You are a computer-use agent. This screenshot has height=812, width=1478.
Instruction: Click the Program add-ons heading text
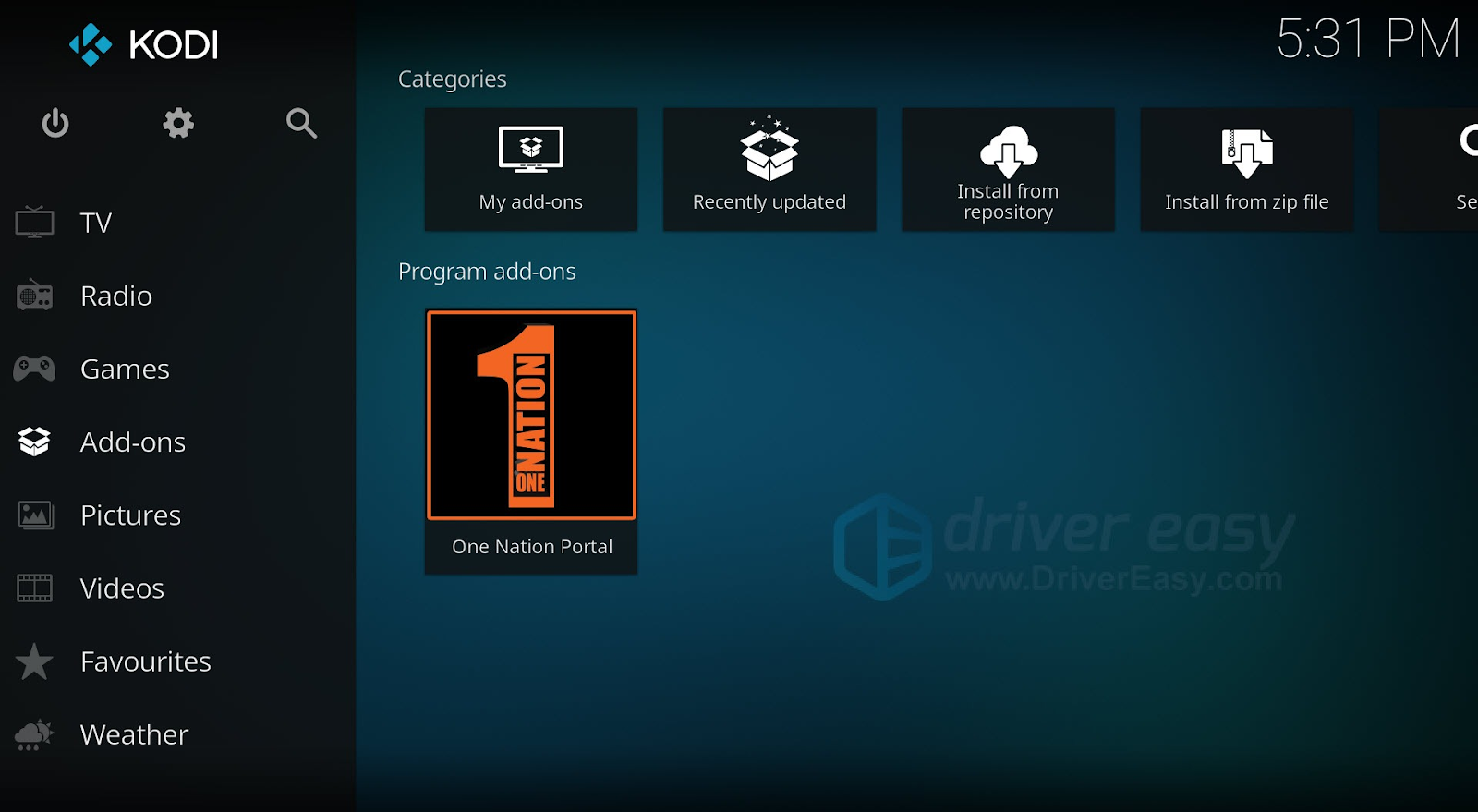[x=487, y=272]
